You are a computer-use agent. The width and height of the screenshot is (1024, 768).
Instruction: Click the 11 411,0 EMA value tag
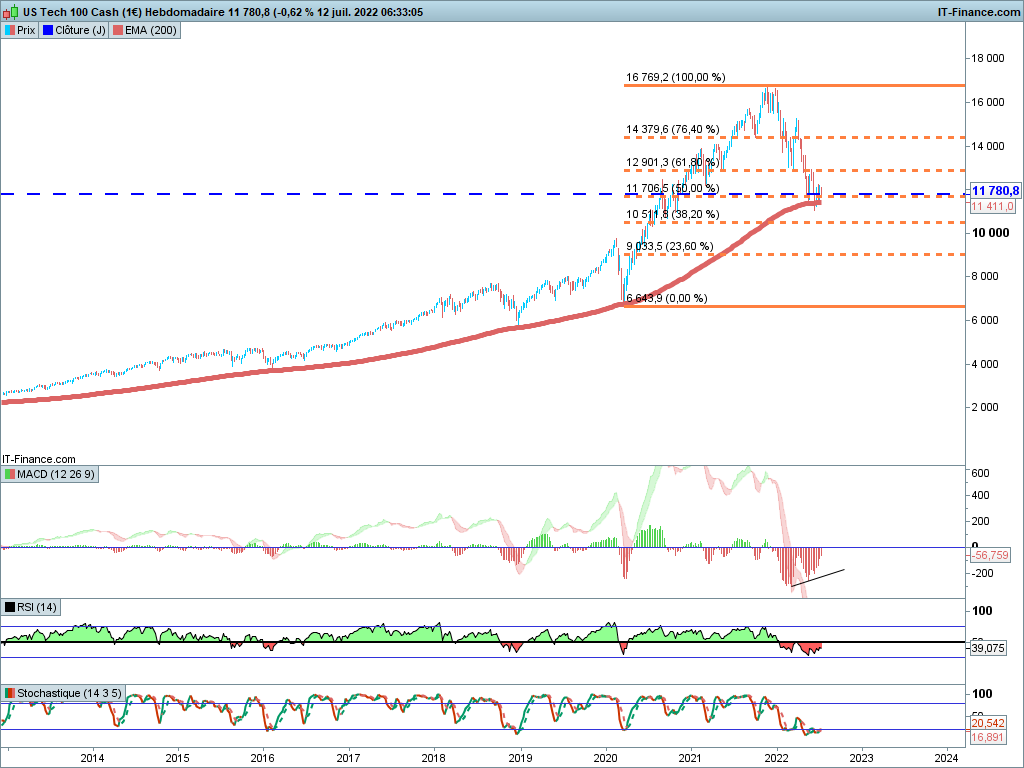tap(993, 206)
